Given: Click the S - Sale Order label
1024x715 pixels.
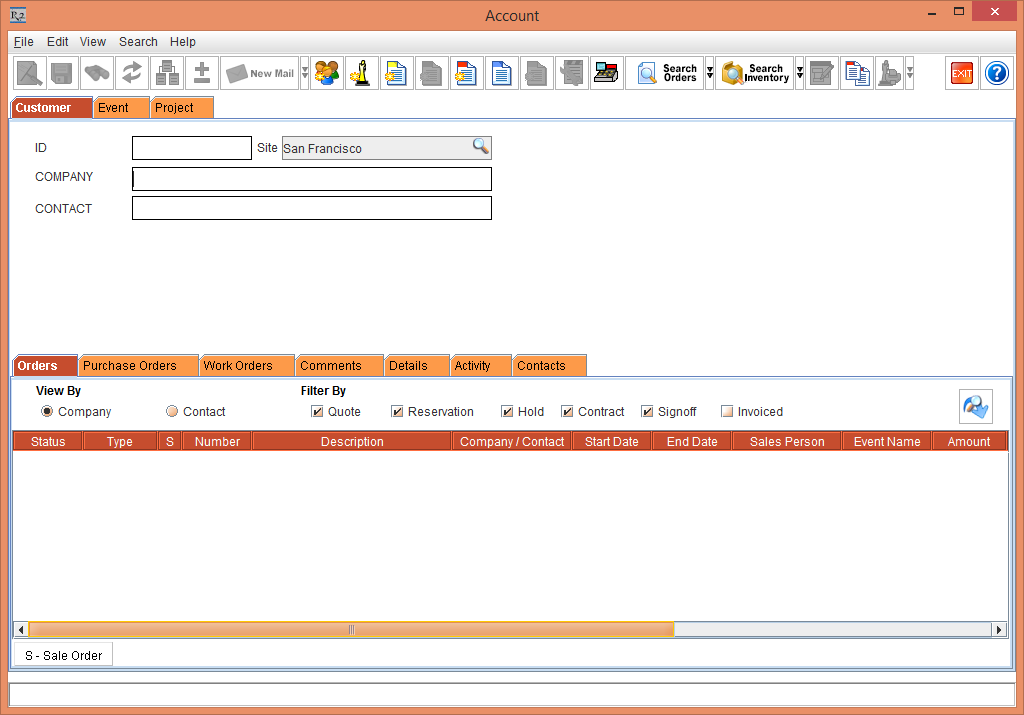Looking at the screenshot, I should click(63, 655).
